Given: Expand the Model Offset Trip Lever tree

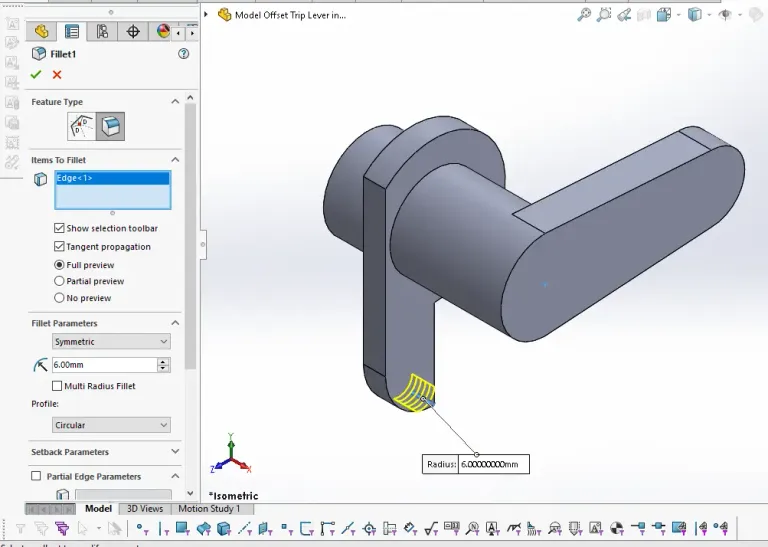Looking at the screenshot, I should pos(206,15).
